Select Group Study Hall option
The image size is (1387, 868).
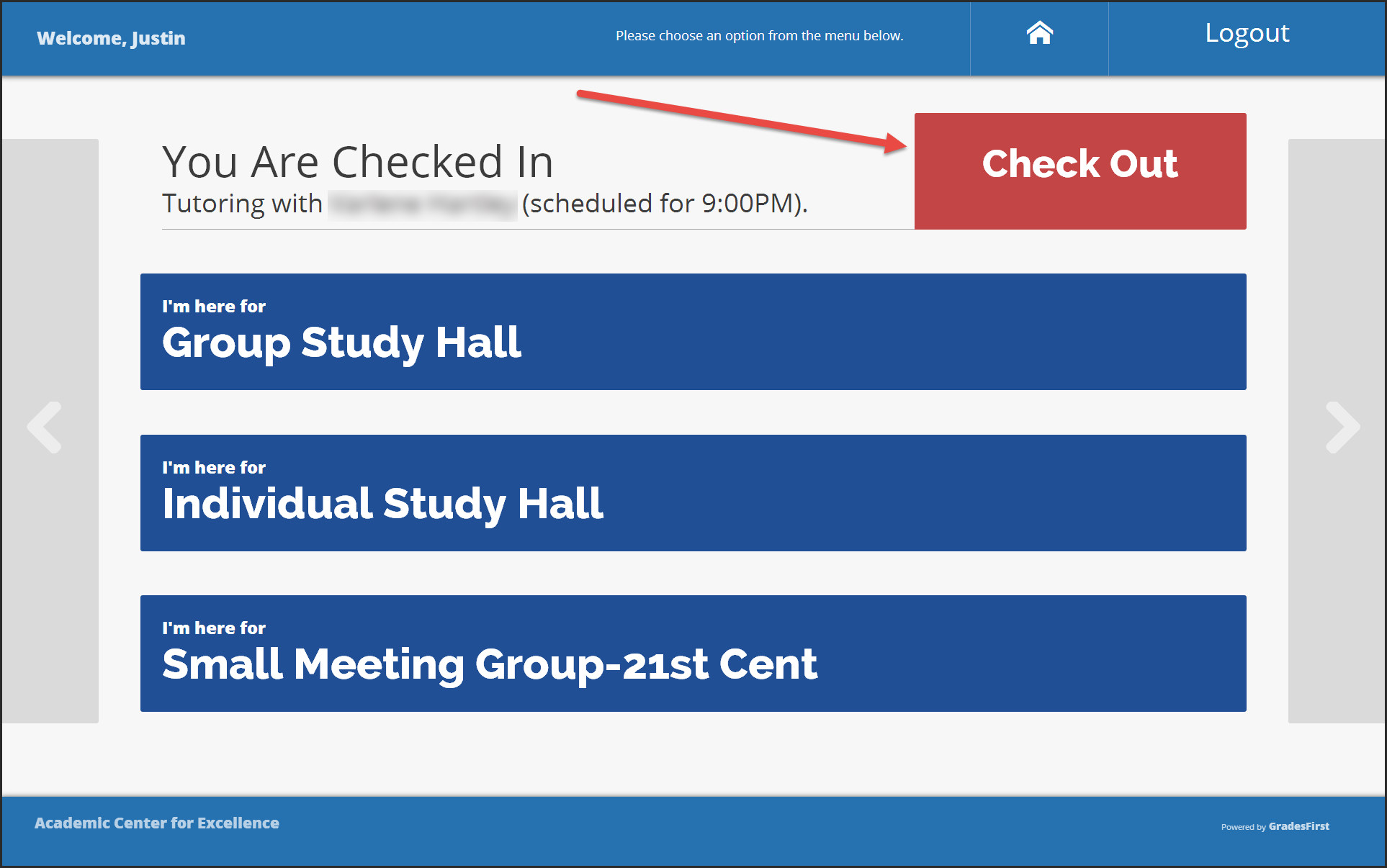(x=693, y=342)
